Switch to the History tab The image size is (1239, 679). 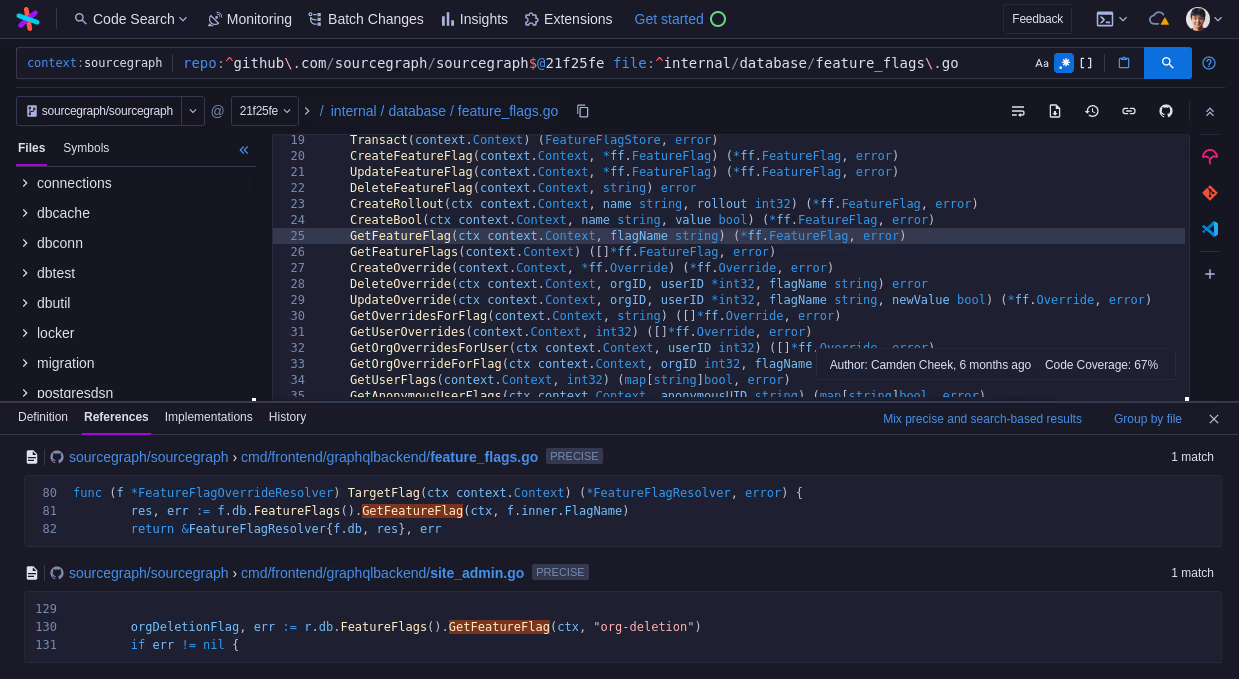click(x=287, y=417)
